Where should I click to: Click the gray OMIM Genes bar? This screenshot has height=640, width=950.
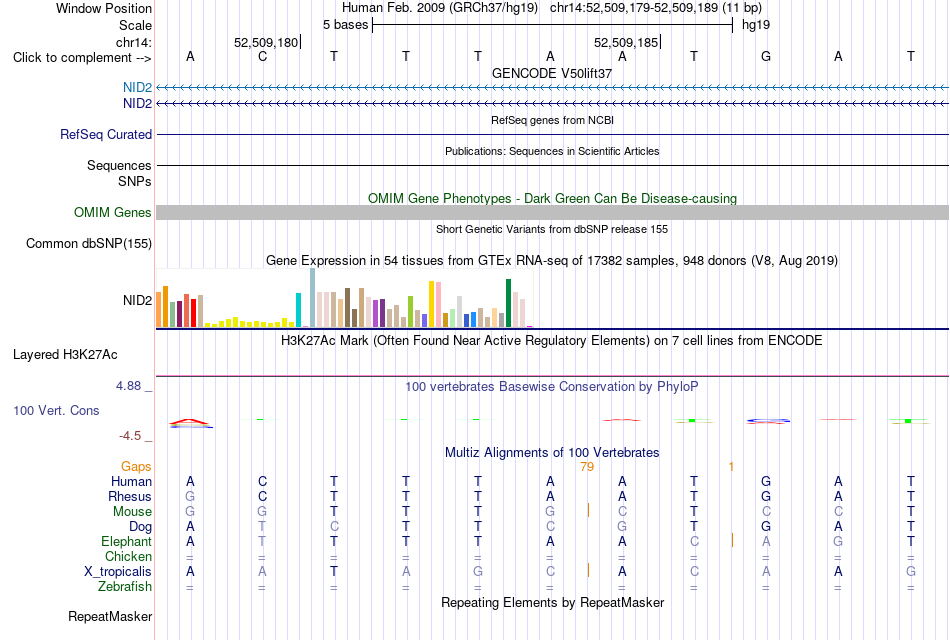(x=553, y=212)
